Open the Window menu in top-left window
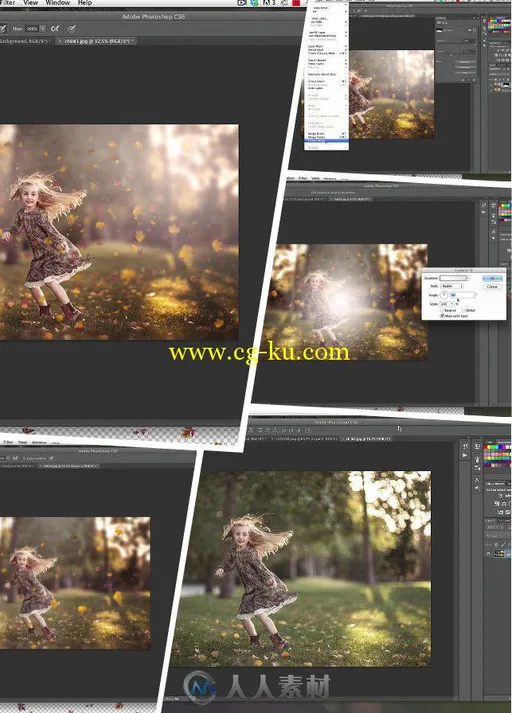 coord(57,2)
